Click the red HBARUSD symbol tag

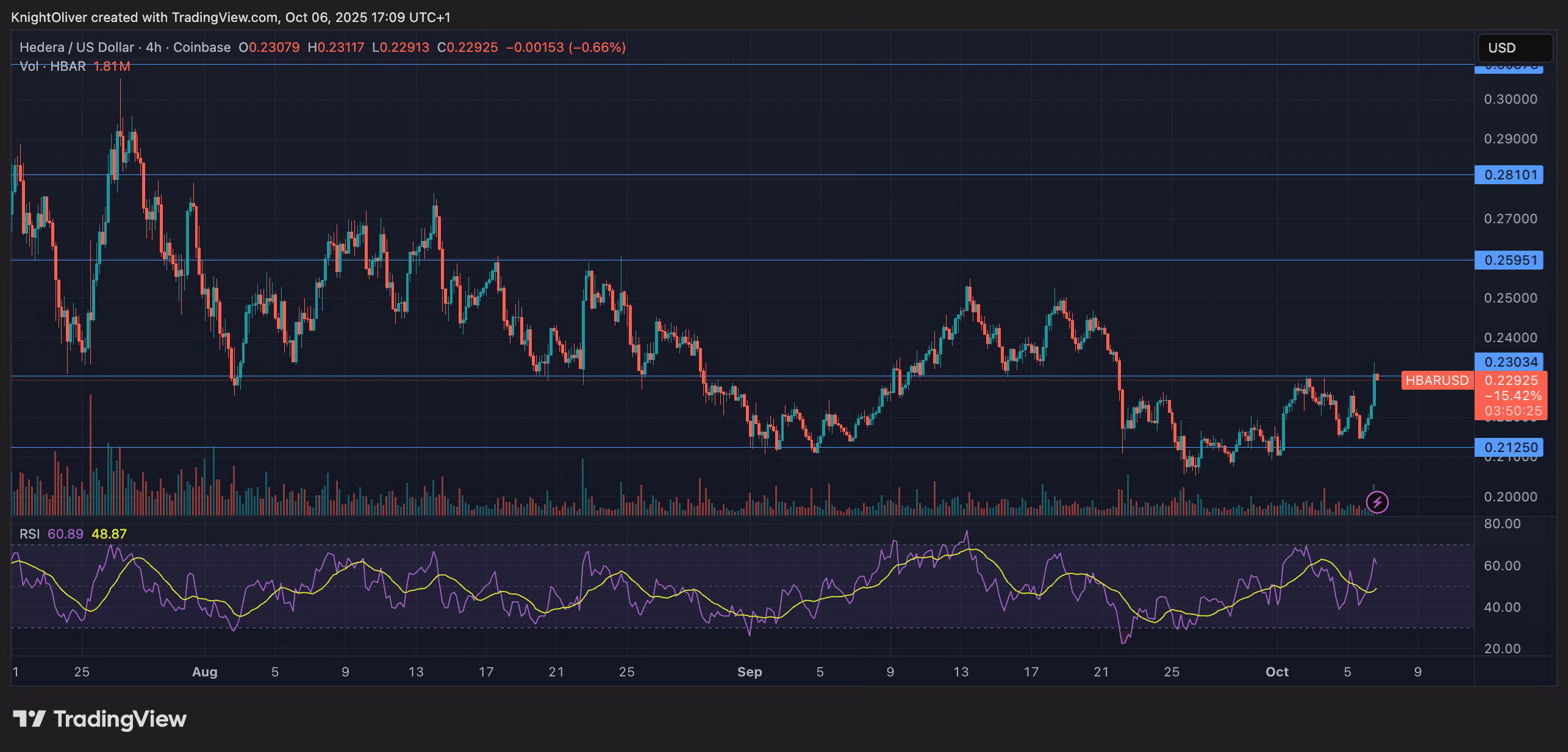pos(1437,381)
